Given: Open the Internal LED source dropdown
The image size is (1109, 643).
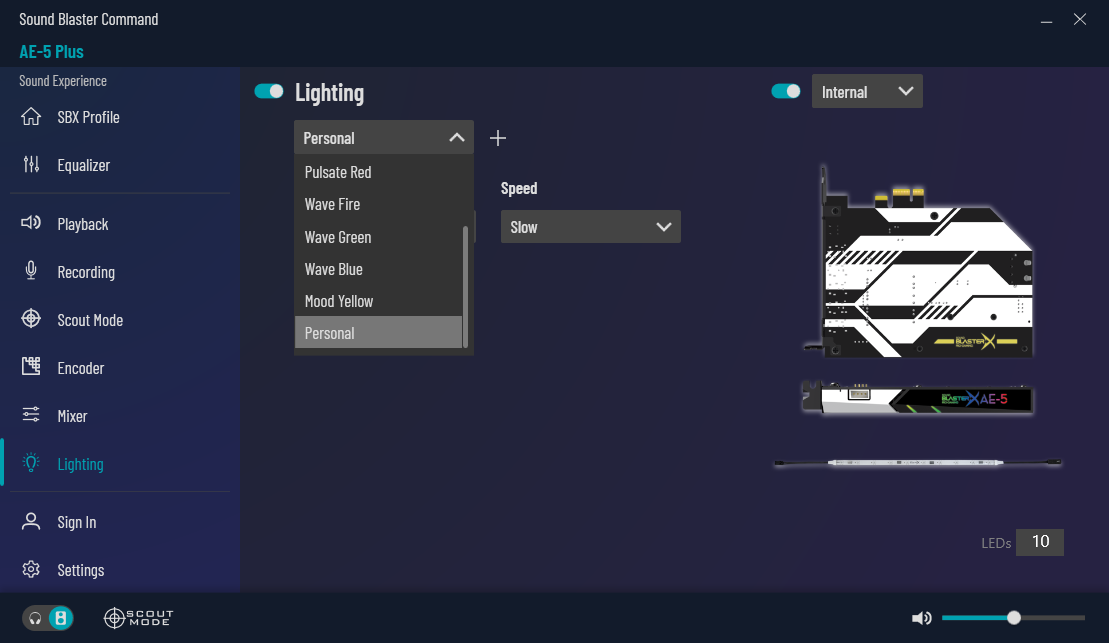Looking at the screenshot, I should (867, 91).
